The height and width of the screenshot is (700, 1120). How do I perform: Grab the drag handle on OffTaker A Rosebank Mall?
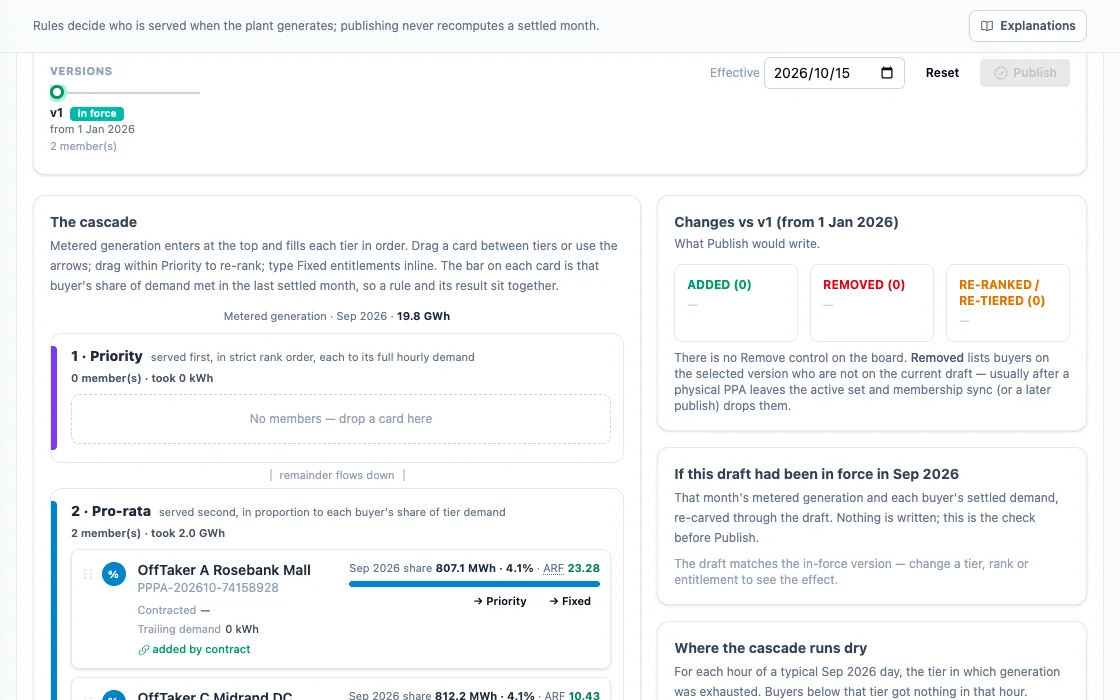tap(88, 574)
